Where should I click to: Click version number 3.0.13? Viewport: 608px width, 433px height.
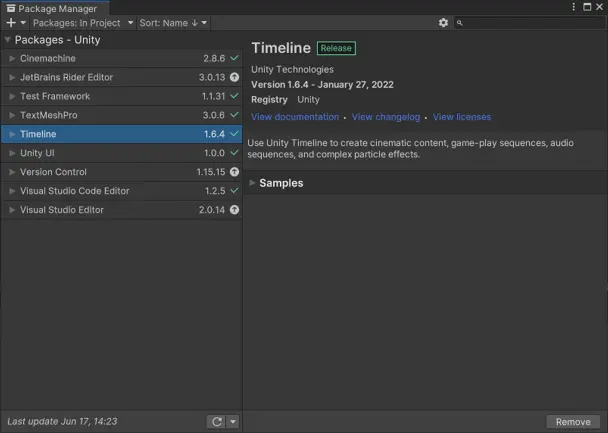(212, 77)
